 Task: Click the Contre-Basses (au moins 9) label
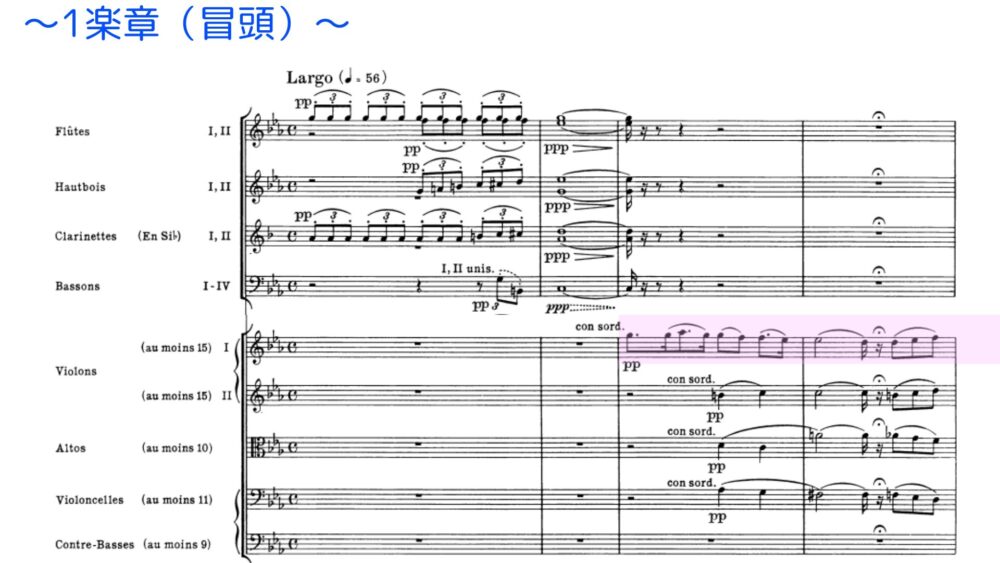[133, 545]
